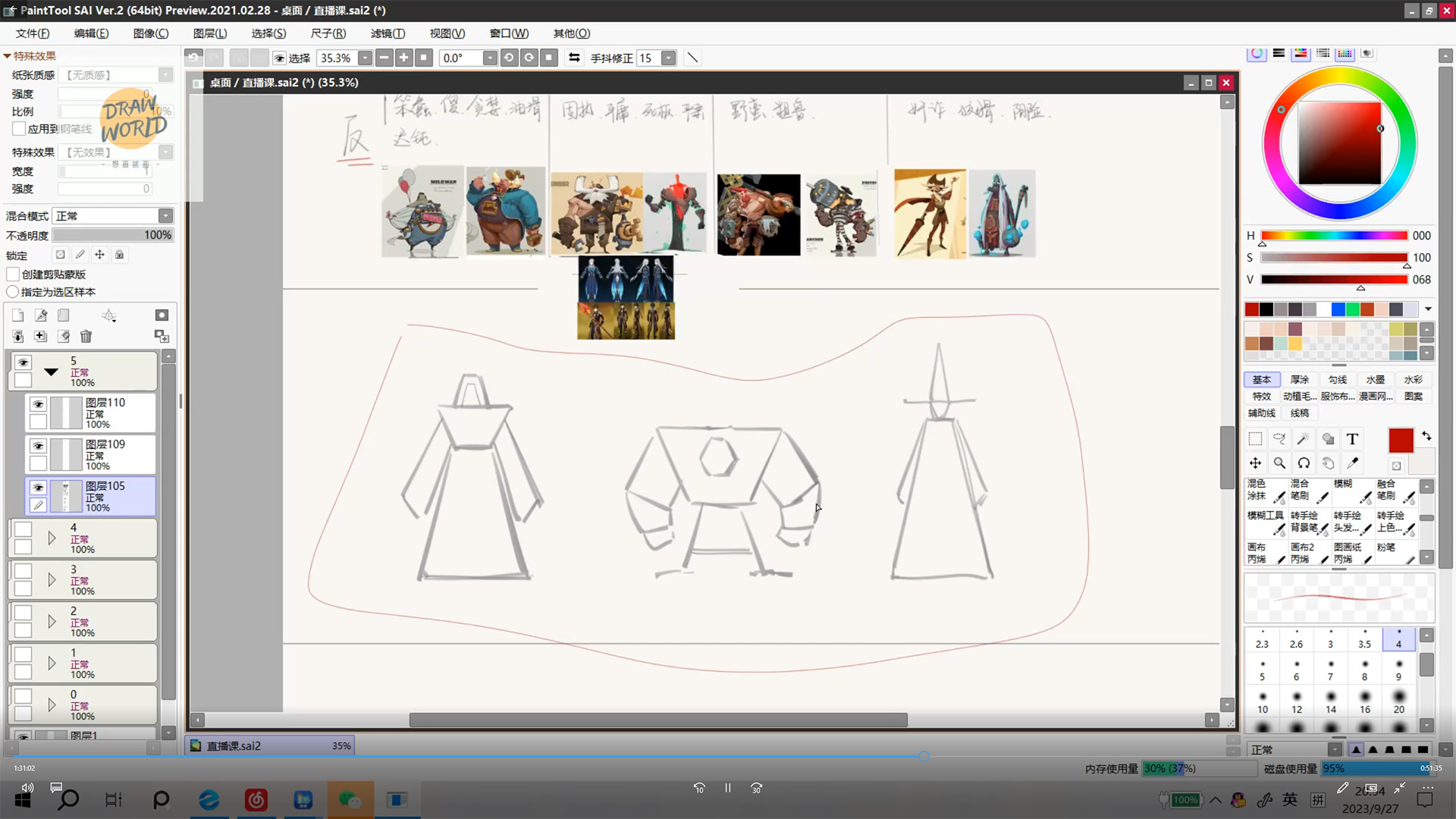Image resolution: width=1456 pixels, height=819 pixels.
Task: Expand layer folder 4
Action: (x=52, y=538)
